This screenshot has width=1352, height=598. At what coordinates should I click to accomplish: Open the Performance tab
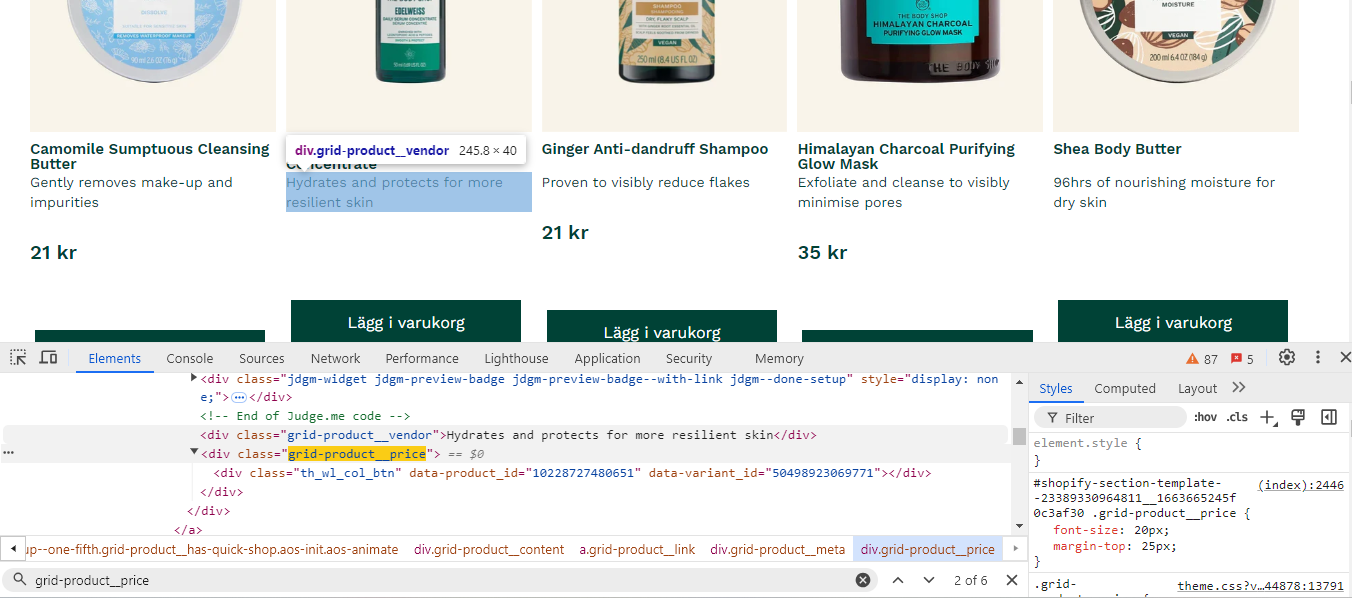422,359
